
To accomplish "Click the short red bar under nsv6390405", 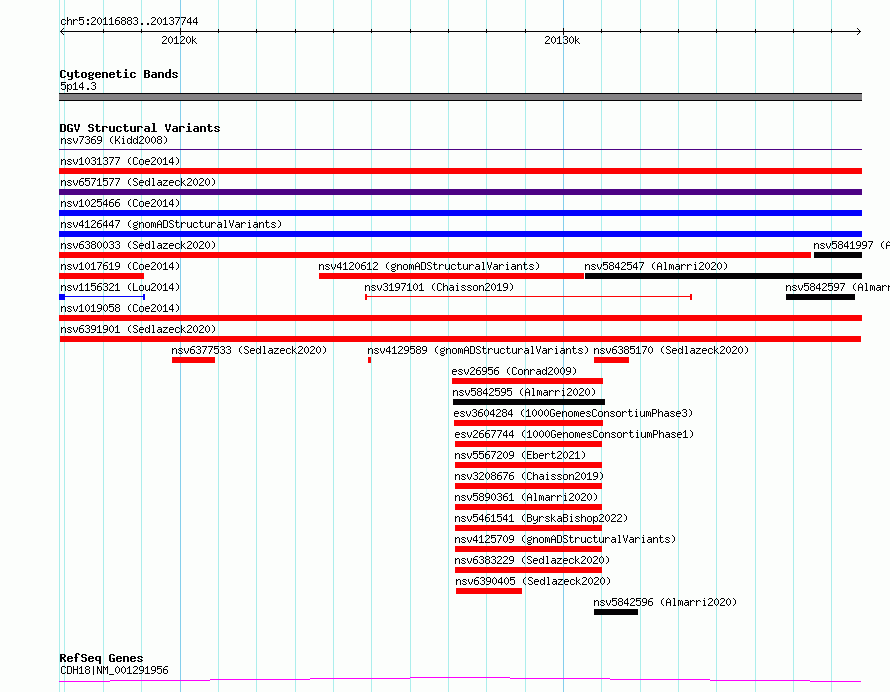I will [x=489, y=591].
